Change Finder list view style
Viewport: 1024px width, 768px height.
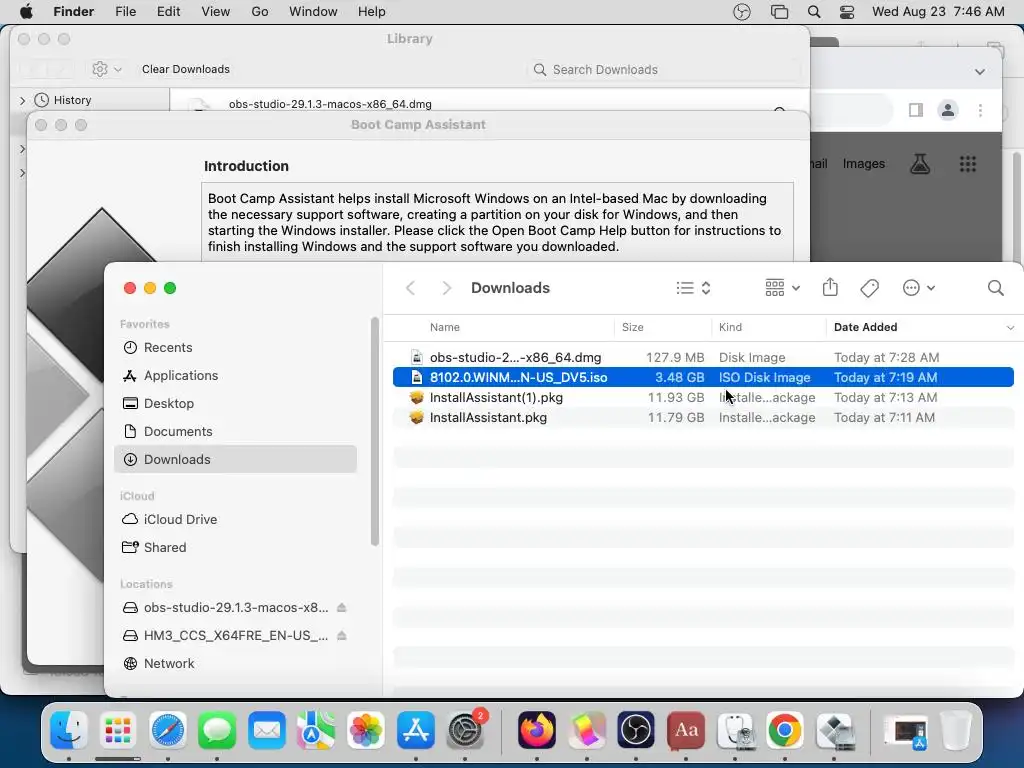pos(693,288)
